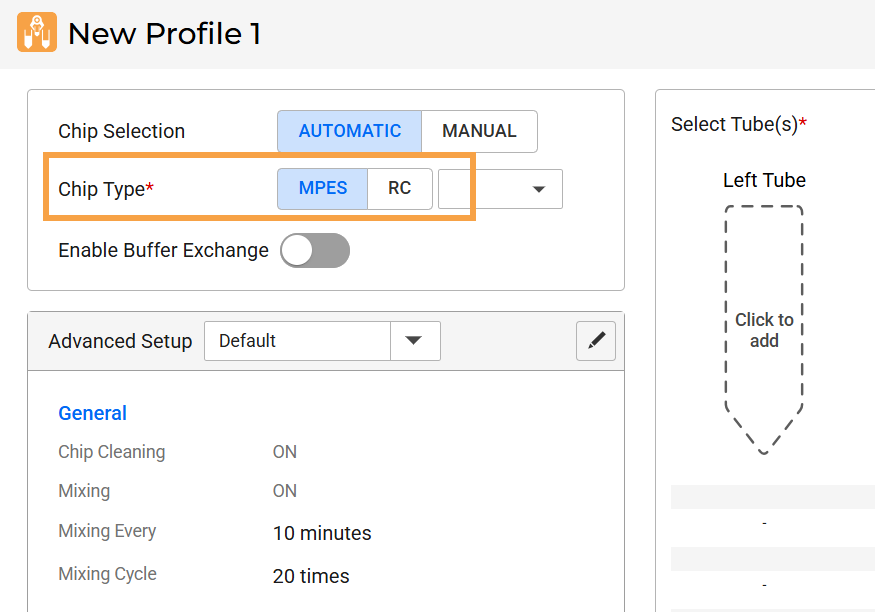Screen dimensions: 875x612
Task: Switch chip selection to MANUAL
Action: [x=479, y=131]
